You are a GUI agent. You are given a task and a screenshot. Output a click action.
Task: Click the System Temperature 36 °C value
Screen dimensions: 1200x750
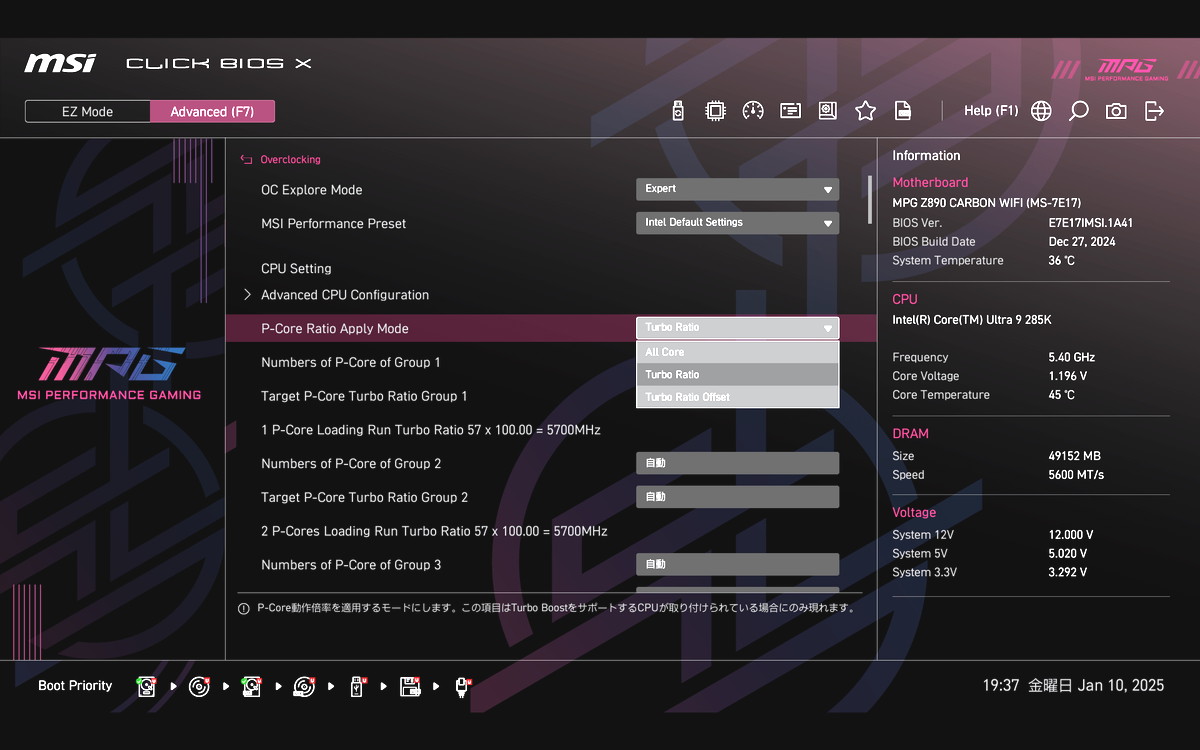1062,261
